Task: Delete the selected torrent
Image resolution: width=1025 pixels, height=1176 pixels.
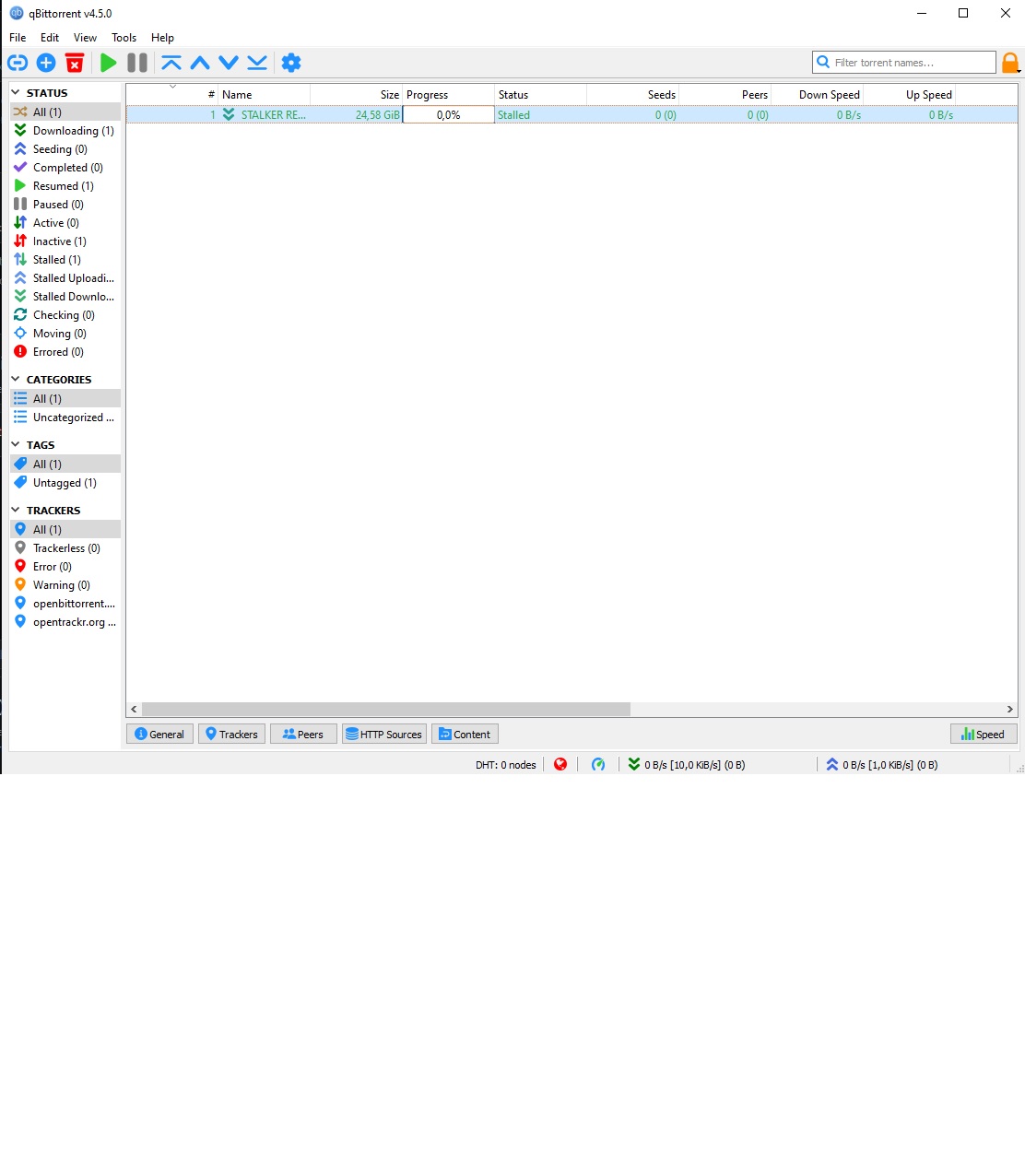Action: (x=74, y=63)
